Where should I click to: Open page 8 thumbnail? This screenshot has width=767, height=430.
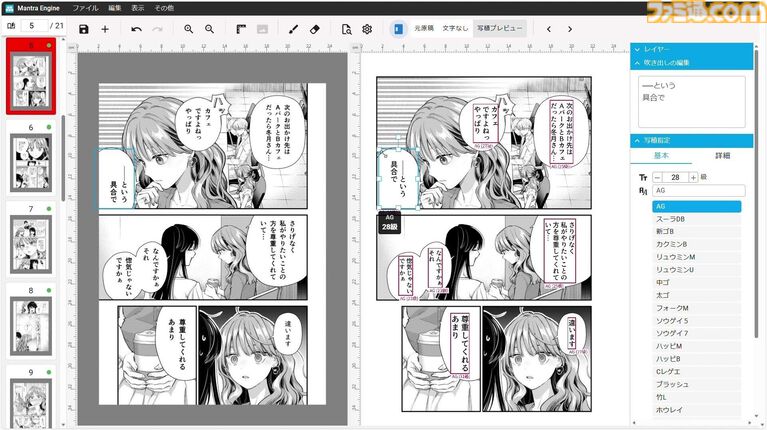click(31, 326)
